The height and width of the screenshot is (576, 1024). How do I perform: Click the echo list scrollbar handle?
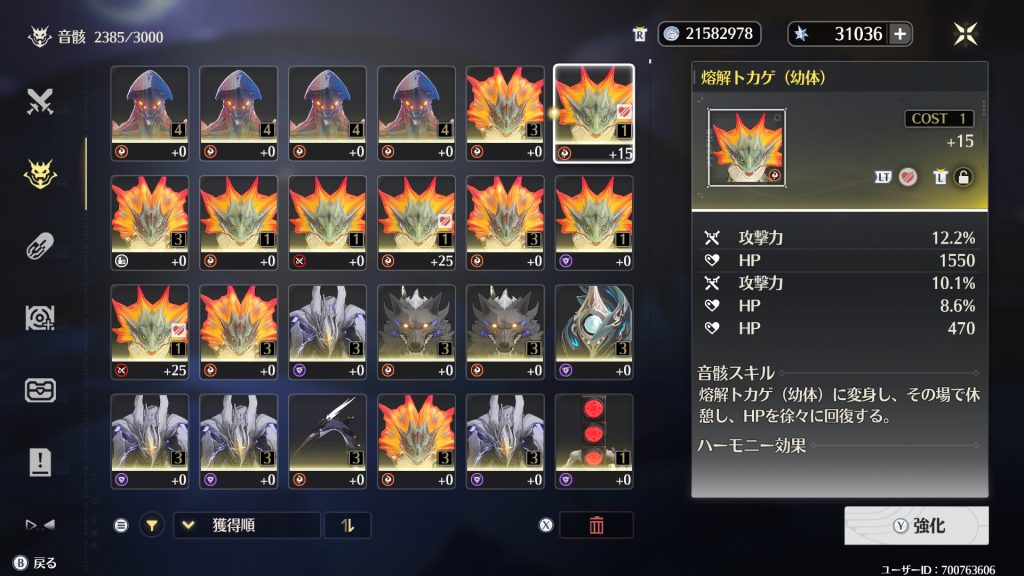click(86, 174)
